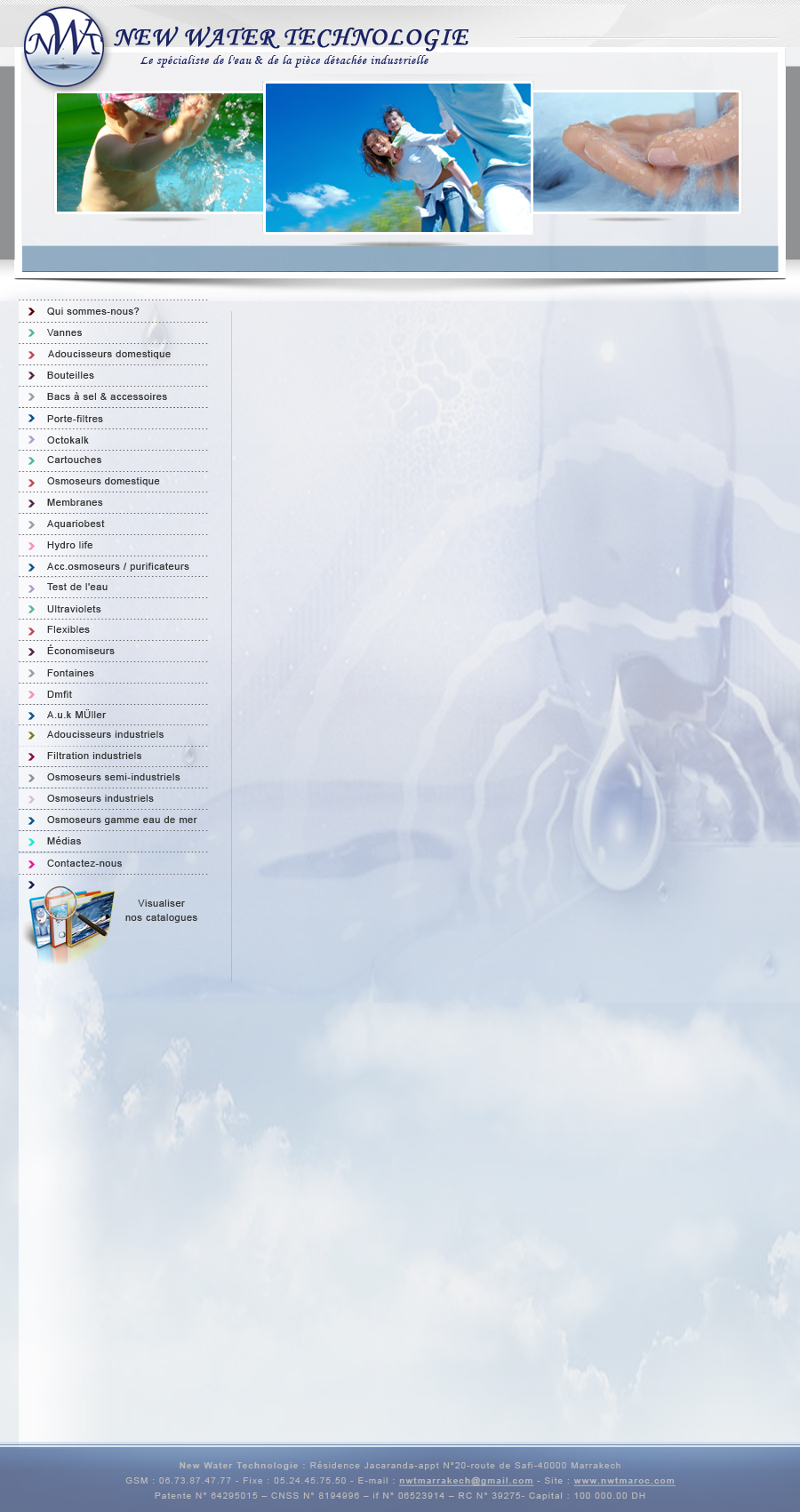The height and width of the screenshot is (1512, 800).
Task: Click arrow icon beside Bouteilles
Action: click(31, 376)
